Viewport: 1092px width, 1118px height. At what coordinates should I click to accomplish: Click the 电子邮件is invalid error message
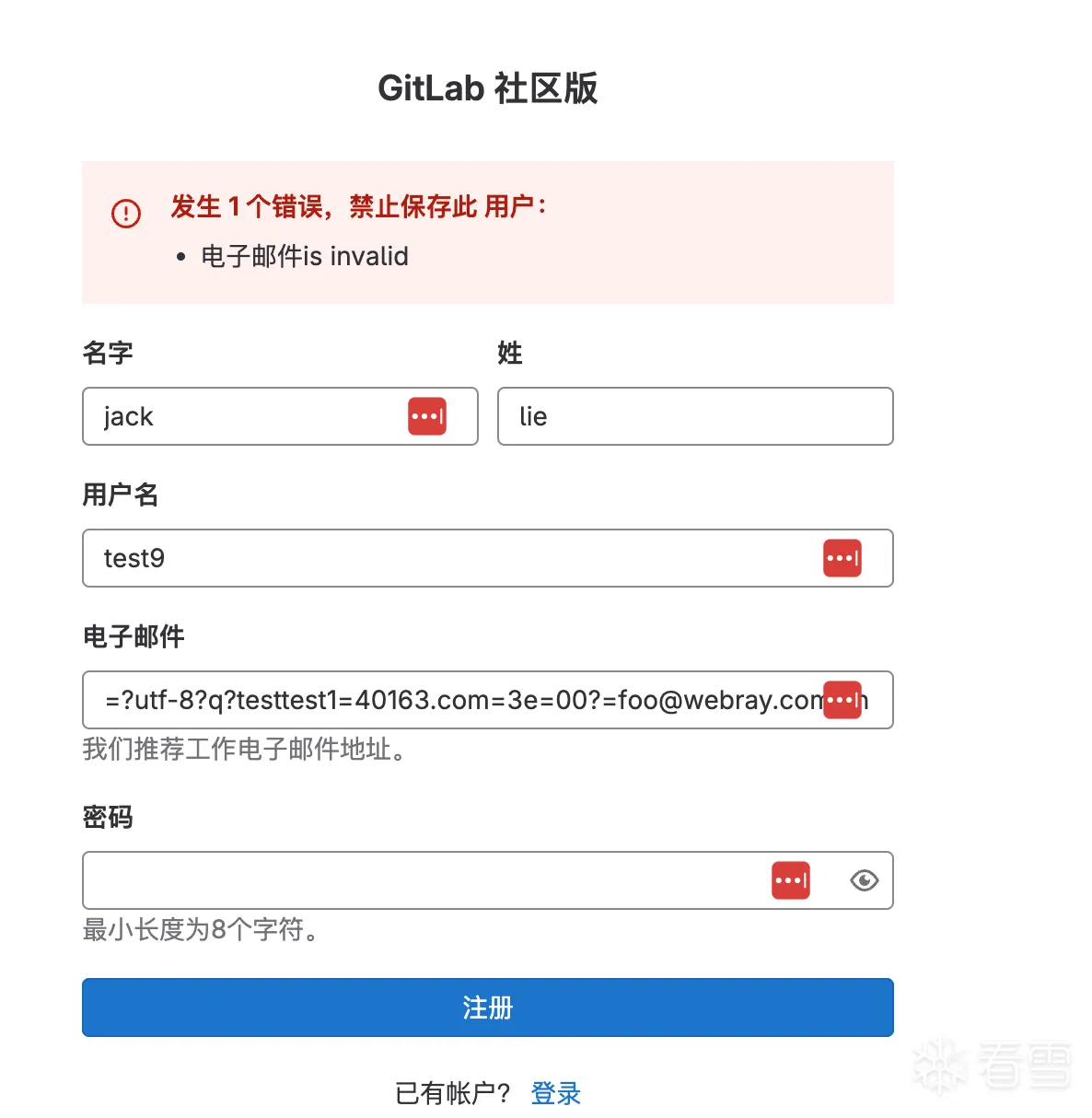(x=305, y=256)
